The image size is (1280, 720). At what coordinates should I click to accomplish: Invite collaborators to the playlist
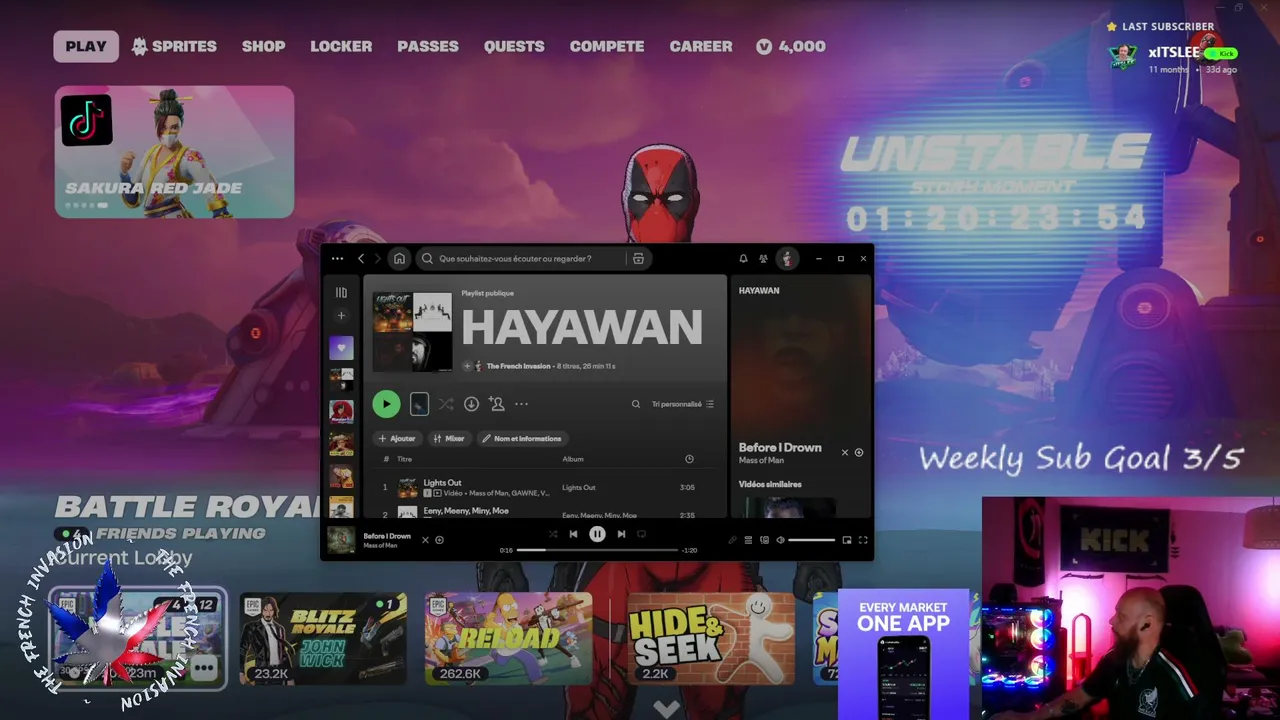[497, 404]
